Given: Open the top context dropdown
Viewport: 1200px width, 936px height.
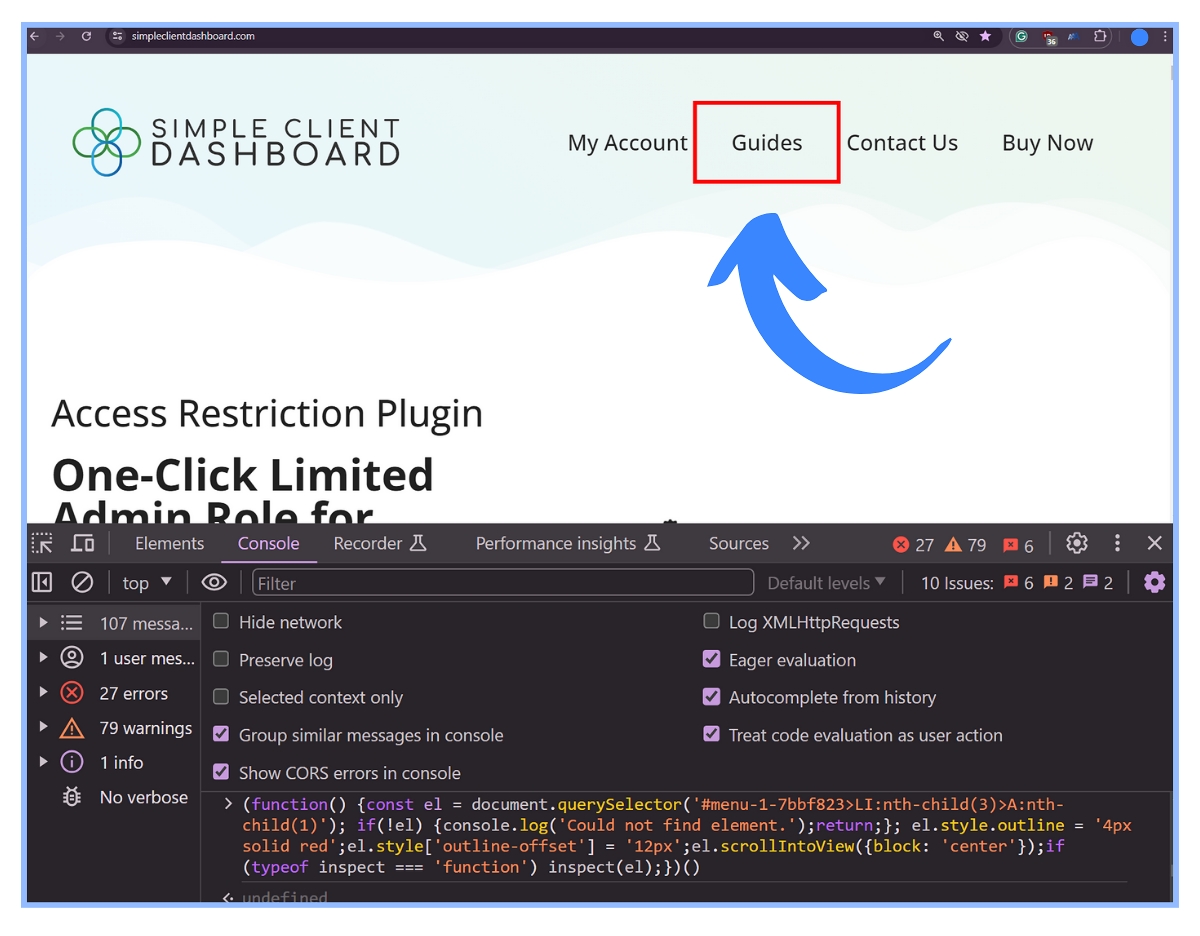Looking at the screenshot, I should click(x=147, y=582).
